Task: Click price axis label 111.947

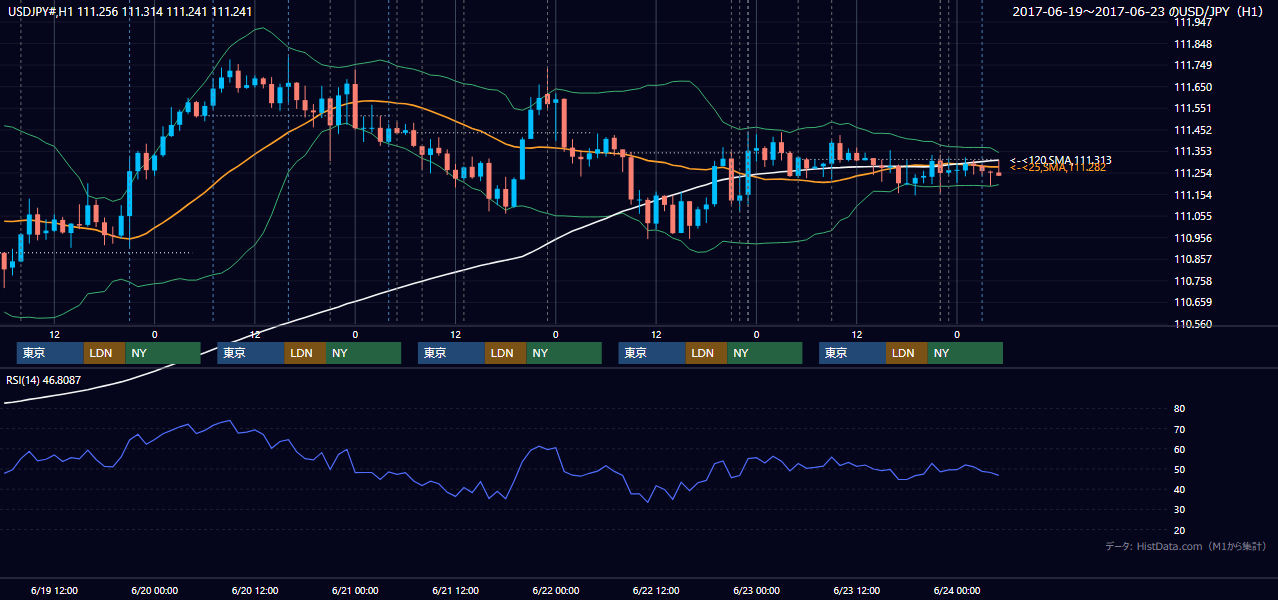Action: 1192,22
